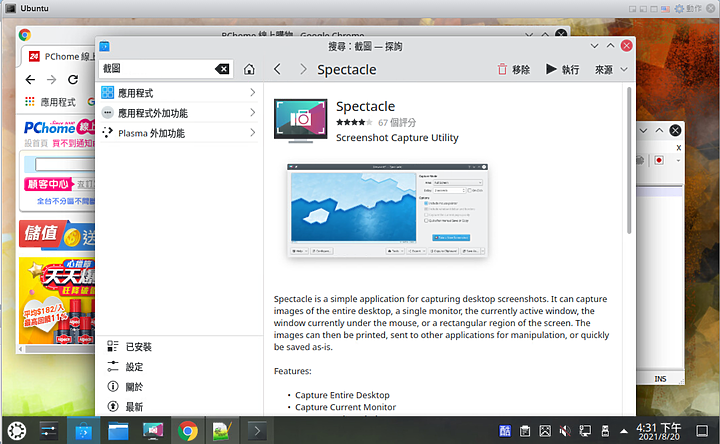The image size is (720, 444).
Task: Open the 最新 updates page
Action: click(x=179, y=407)
